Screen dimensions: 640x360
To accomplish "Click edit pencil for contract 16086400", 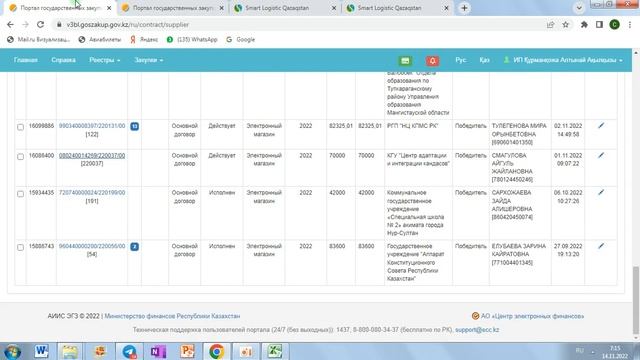I will 601,156.
